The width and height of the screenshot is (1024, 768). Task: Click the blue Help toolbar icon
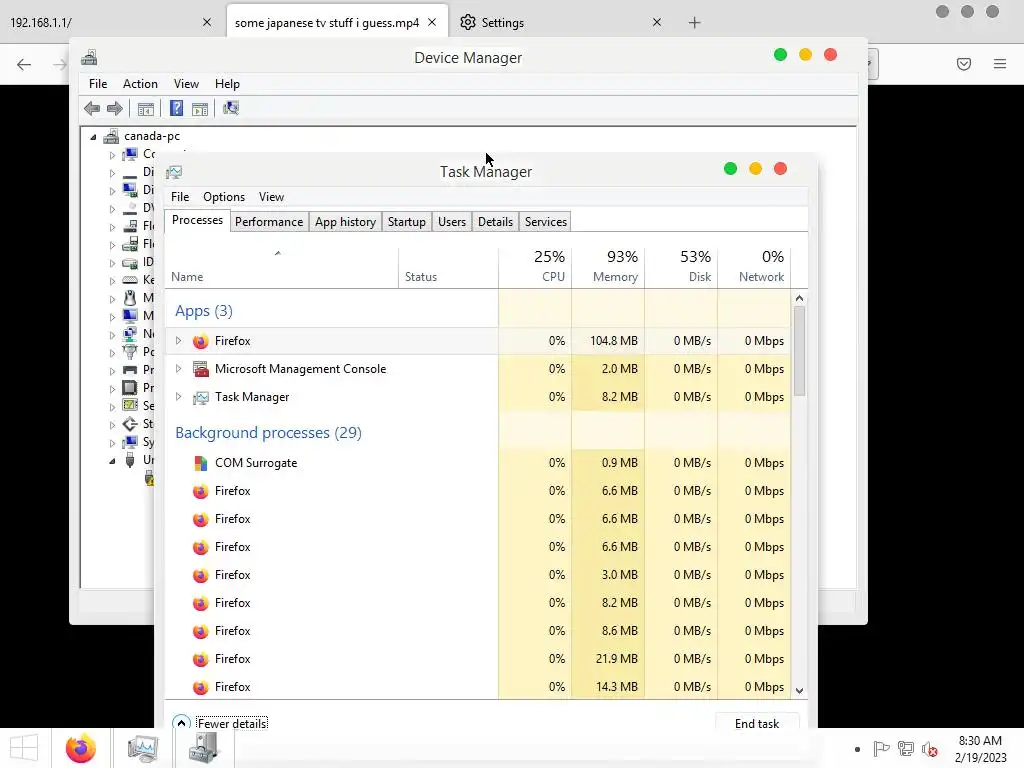coord(176,108)
